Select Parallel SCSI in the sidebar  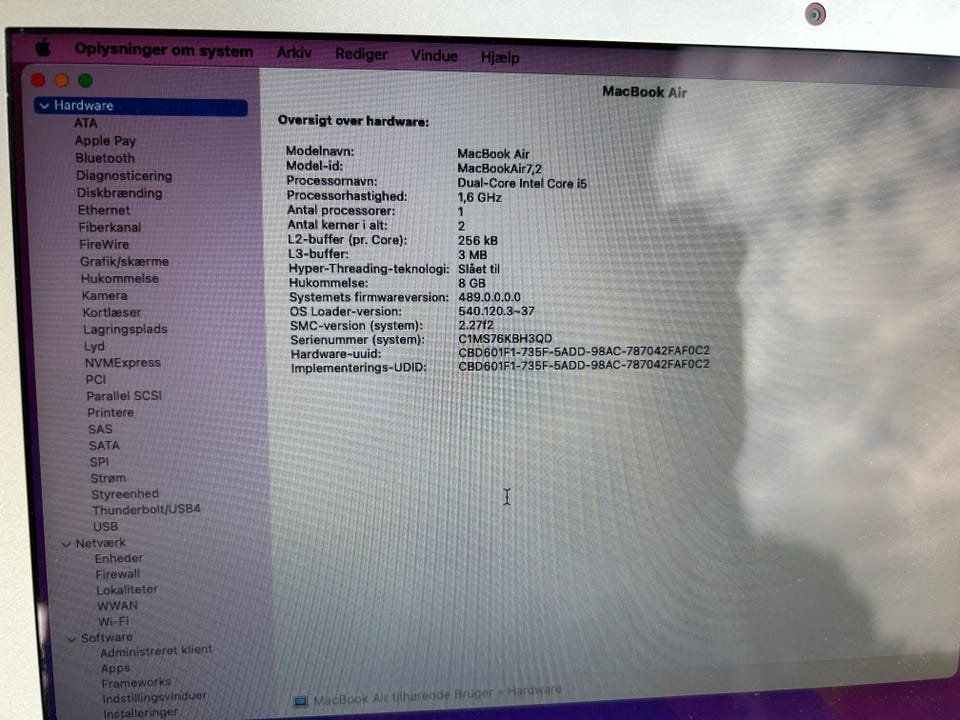coord(124,396)
